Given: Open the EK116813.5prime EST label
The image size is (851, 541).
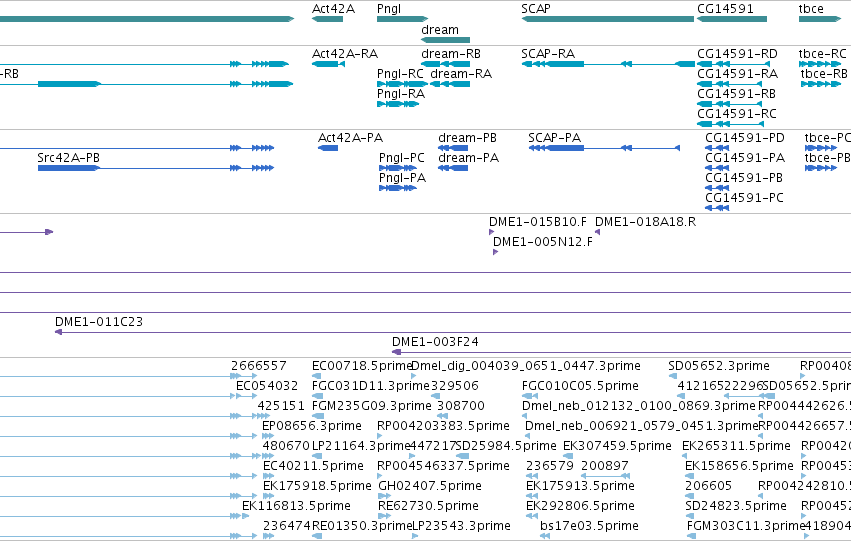Looking at the screenshot, I should point(296,507).
